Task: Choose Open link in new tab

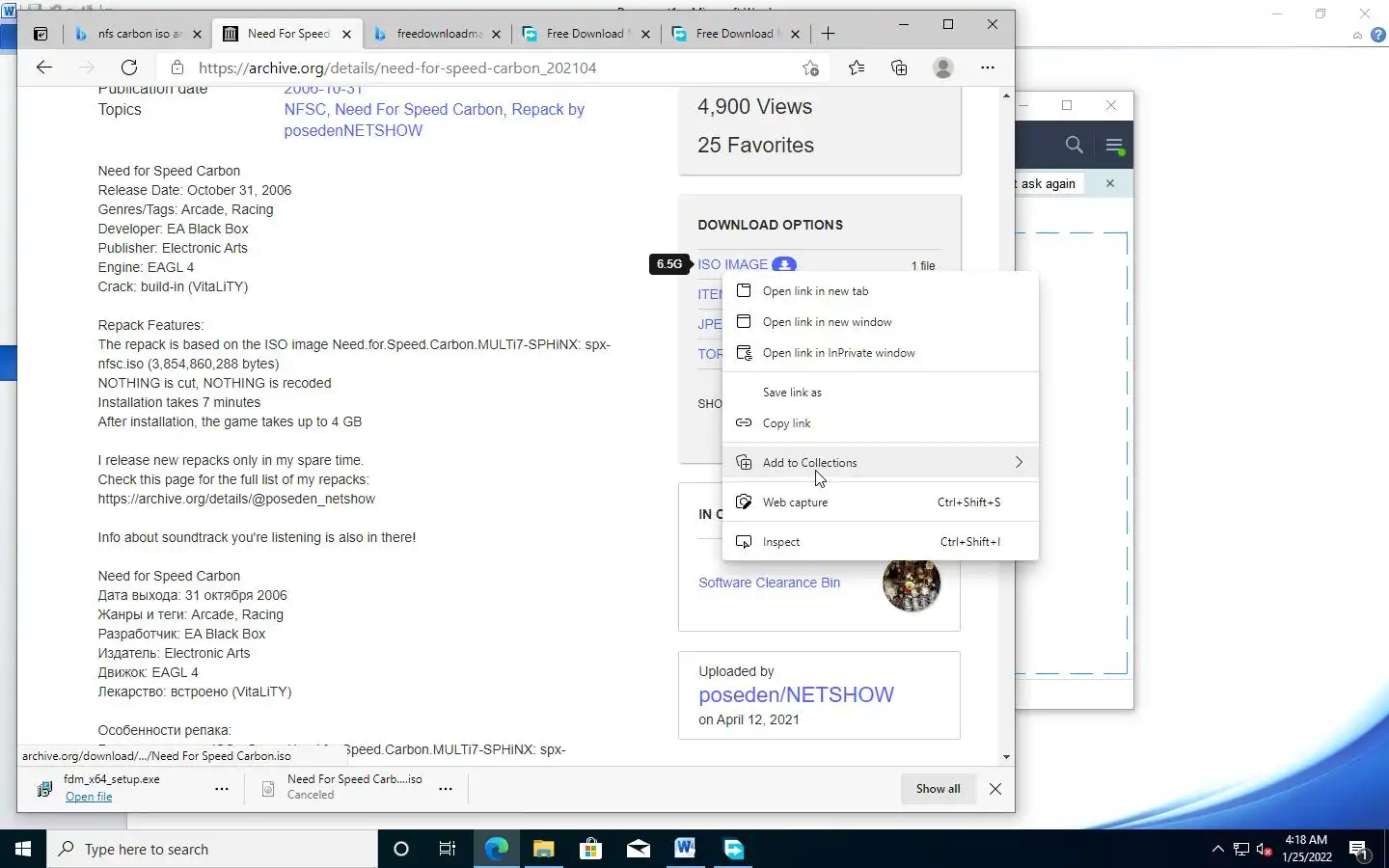Action: (881, 291)
